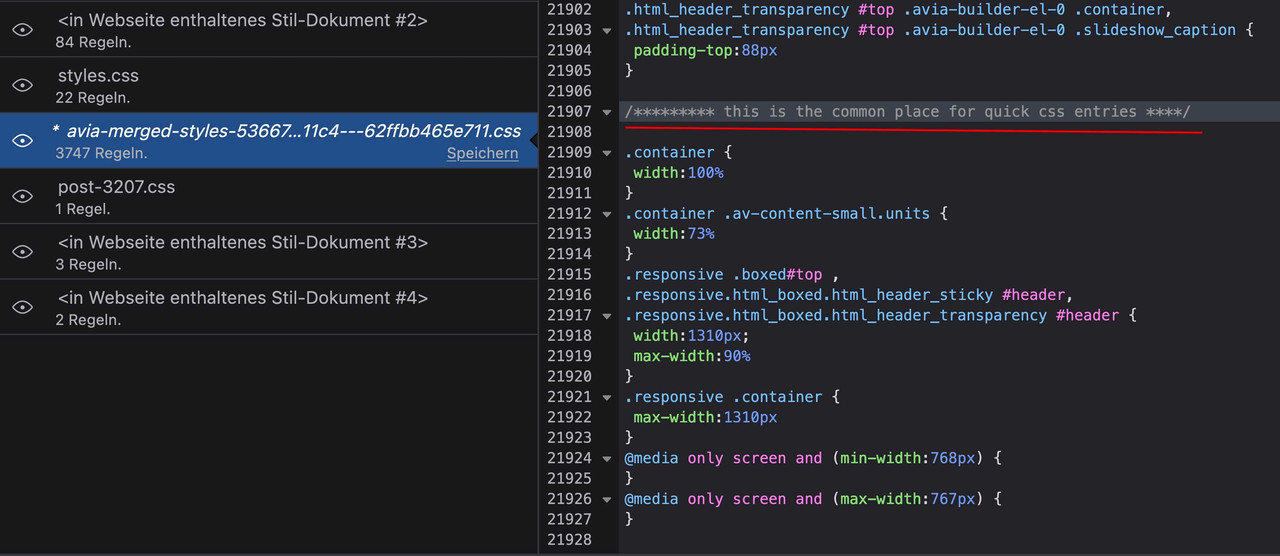Click the '3747 Regeln.' rule count text

pyautogui.click(x=102, y=153)
